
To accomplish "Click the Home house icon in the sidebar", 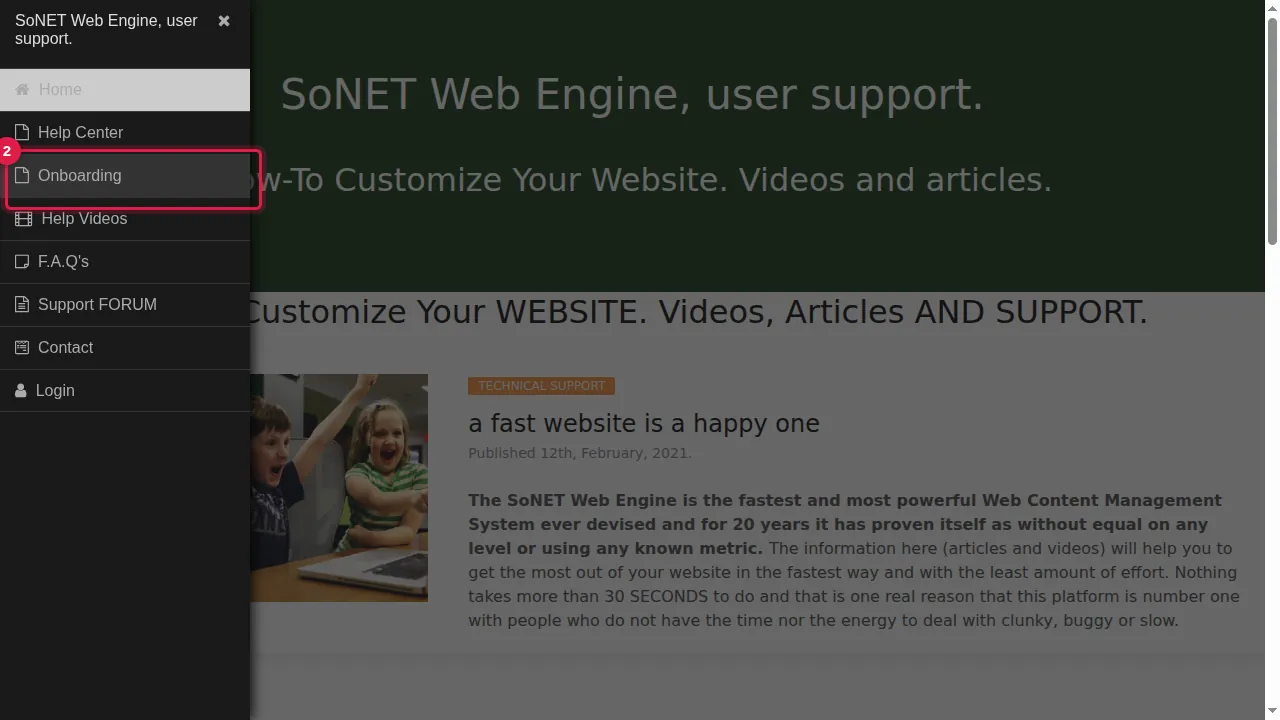I will (22, 89).
